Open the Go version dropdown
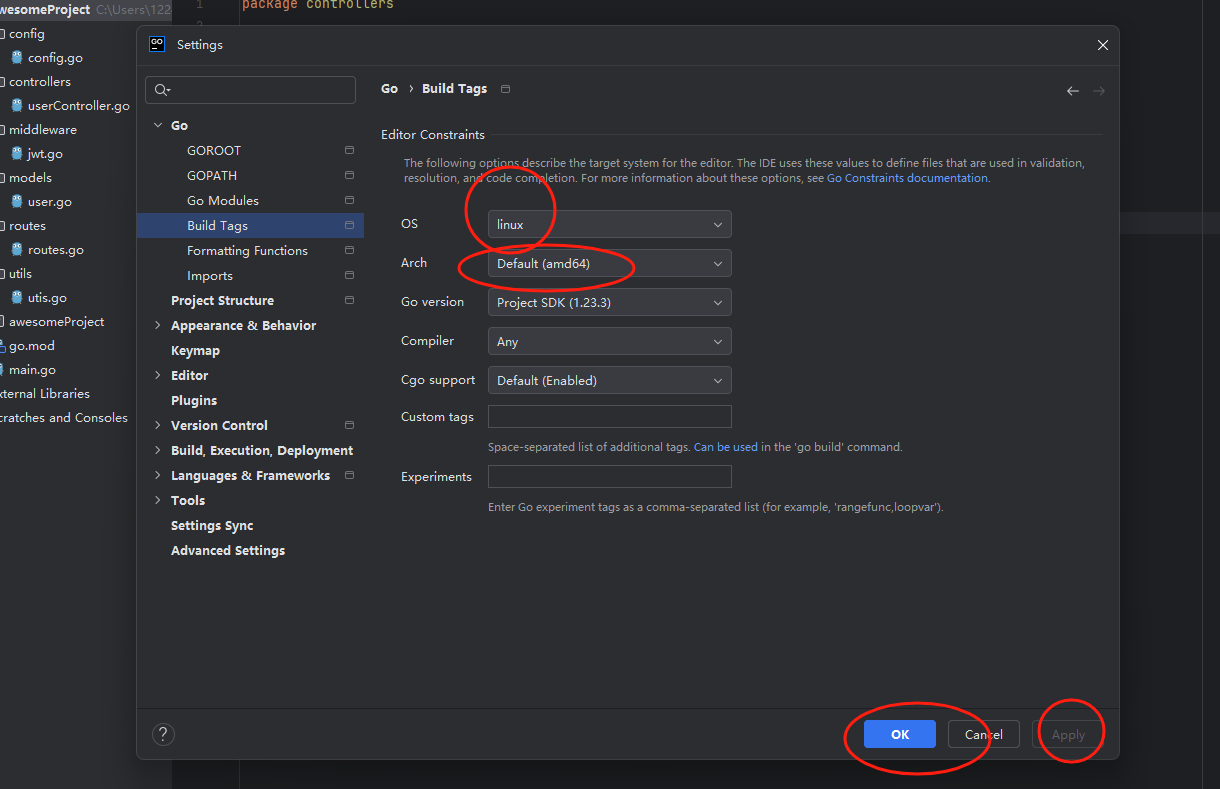The image size is (1220, 789). click(609, 303)
